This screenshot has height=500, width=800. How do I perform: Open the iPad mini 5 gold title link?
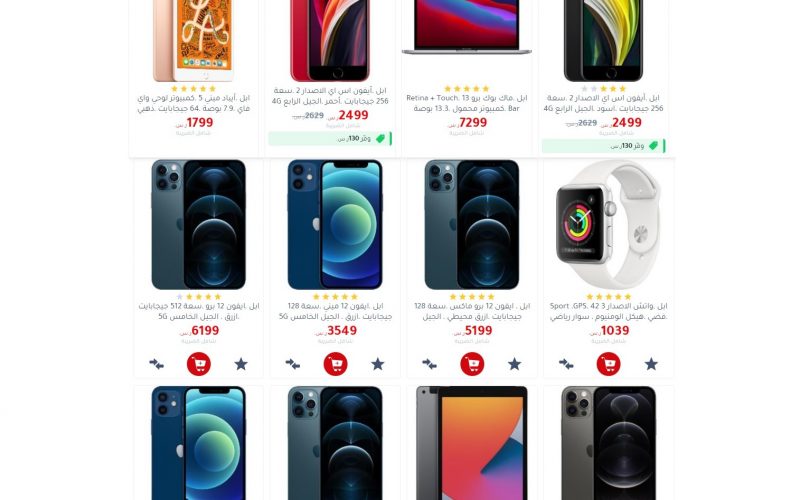click(x=193, y=103)
